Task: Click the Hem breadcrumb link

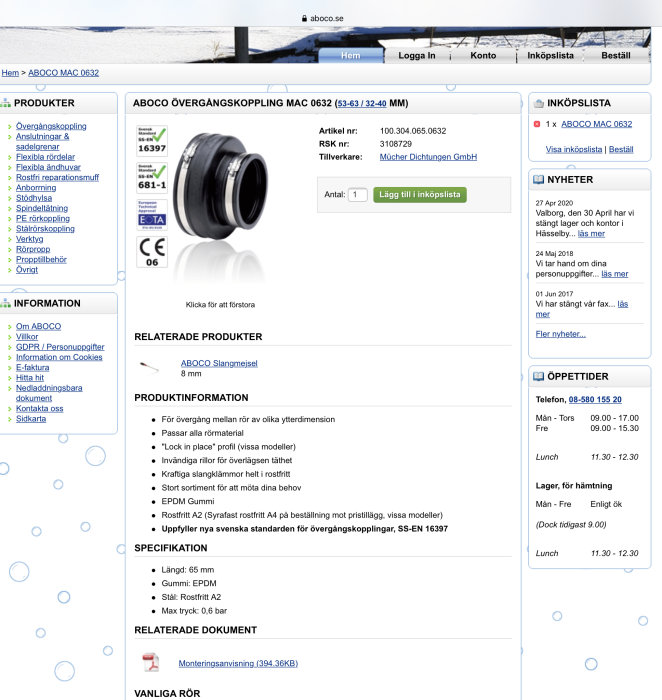Action: coord(10,73)
